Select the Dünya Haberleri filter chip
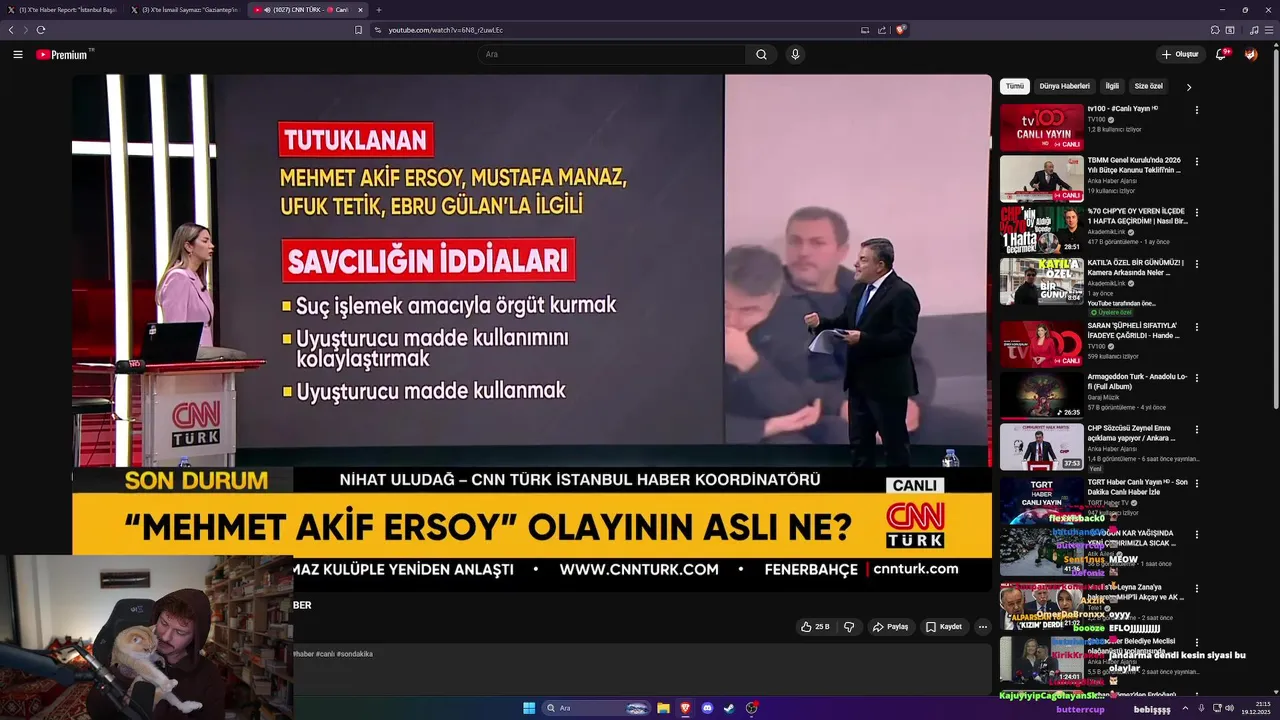1280x720 pixels. tap(1064, 86)
